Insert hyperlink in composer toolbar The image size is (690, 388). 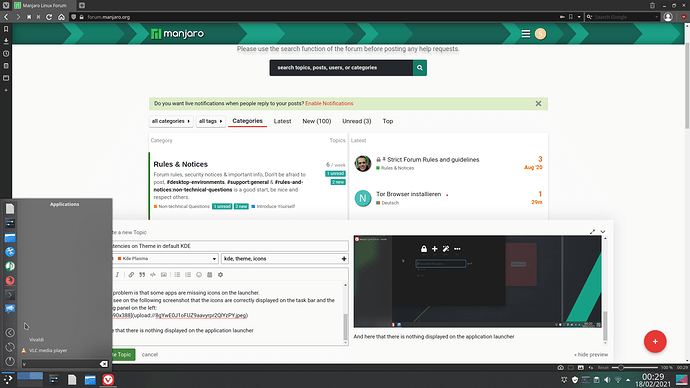[131, 275]
